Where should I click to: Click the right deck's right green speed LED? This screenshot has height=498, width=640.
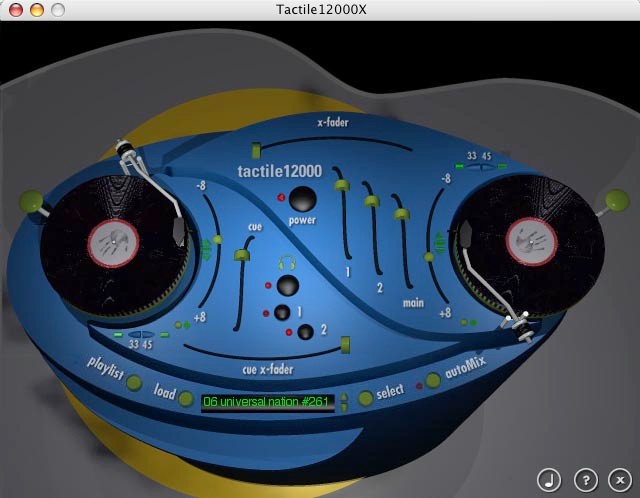502,166
